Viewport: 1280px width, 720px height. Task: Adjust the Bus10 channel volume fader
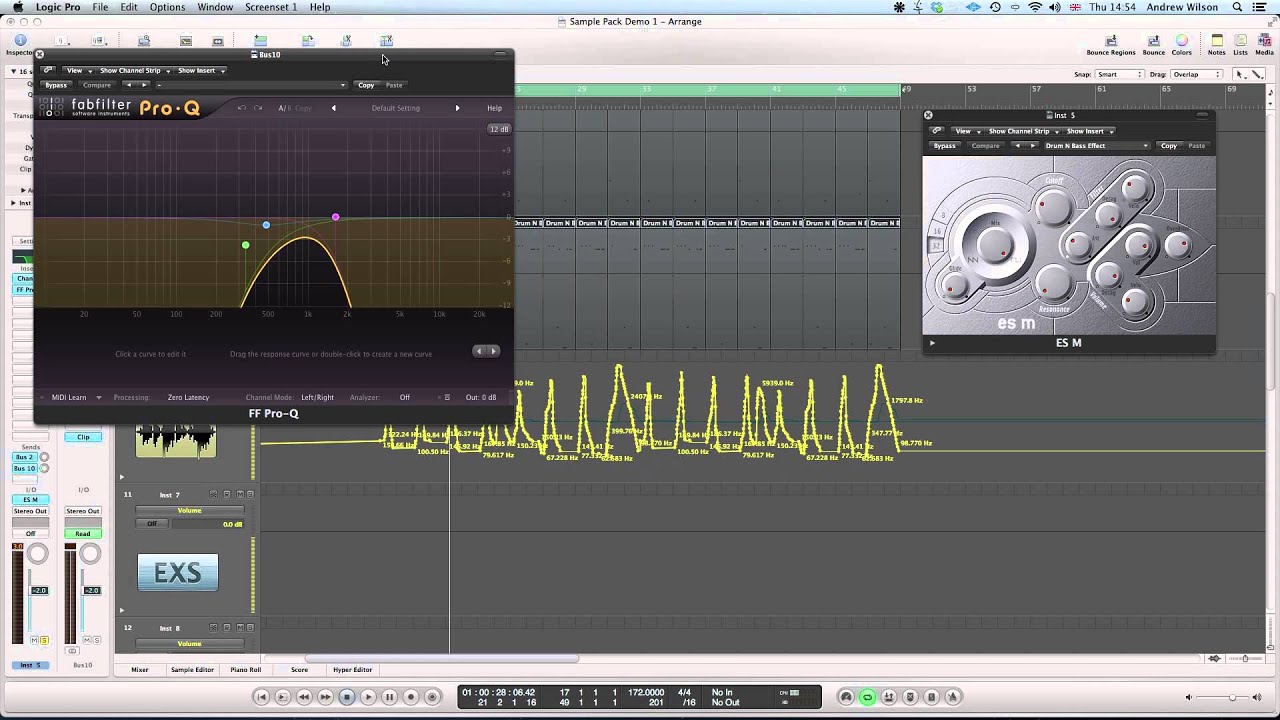click(91, 591)
